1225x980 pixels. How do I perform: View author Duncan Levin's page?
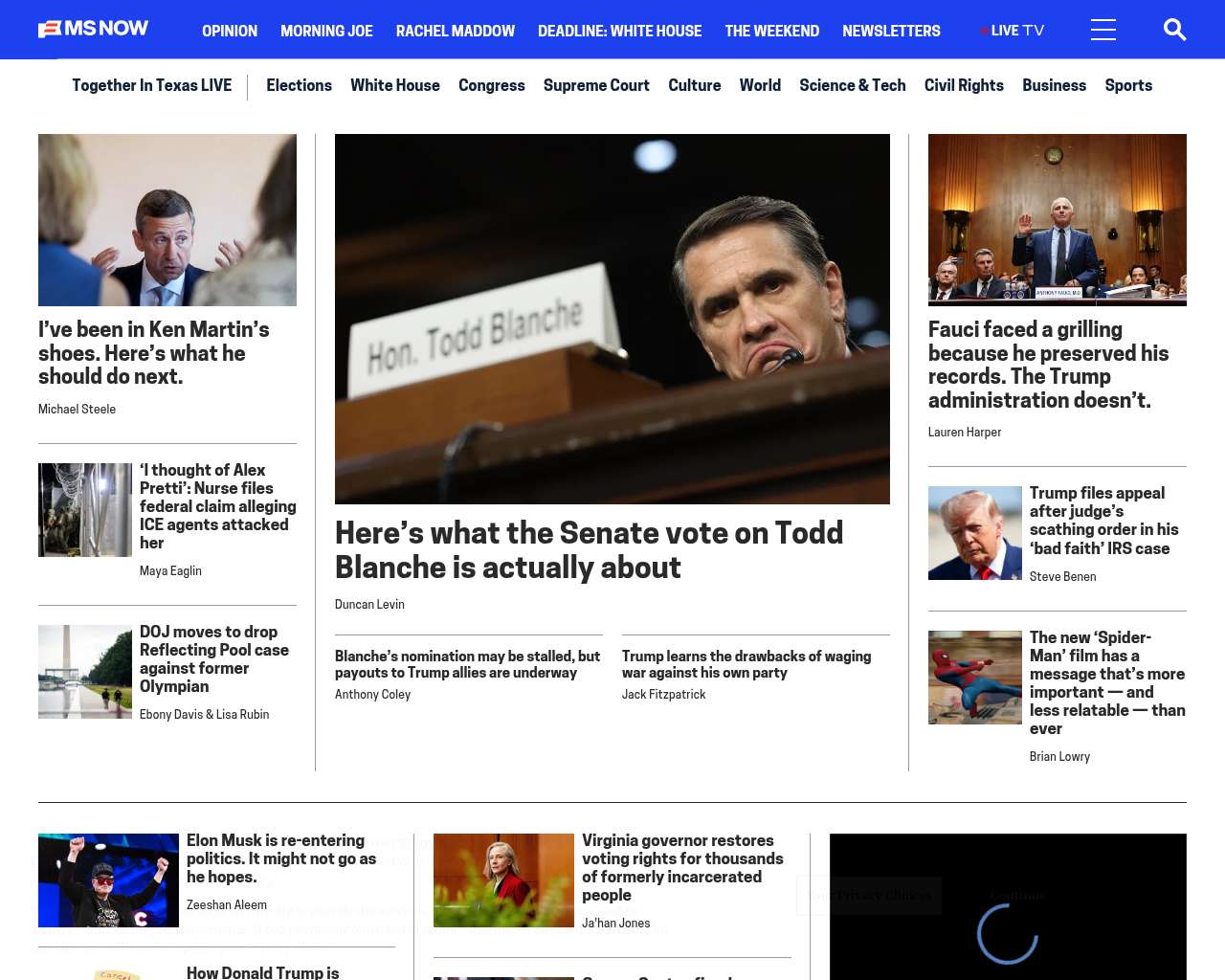pos(369,604)
